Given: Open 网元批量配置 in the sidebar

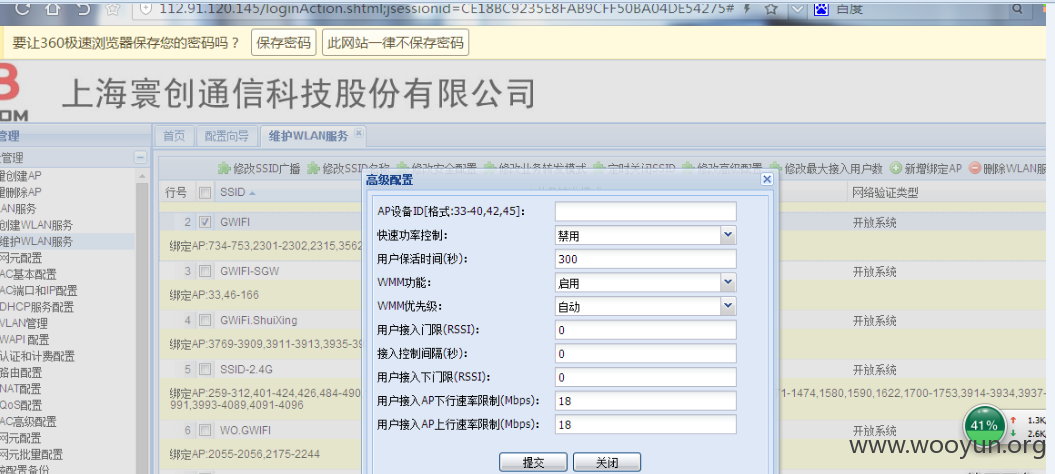Looking at the screenshot, I should (31, 454).
